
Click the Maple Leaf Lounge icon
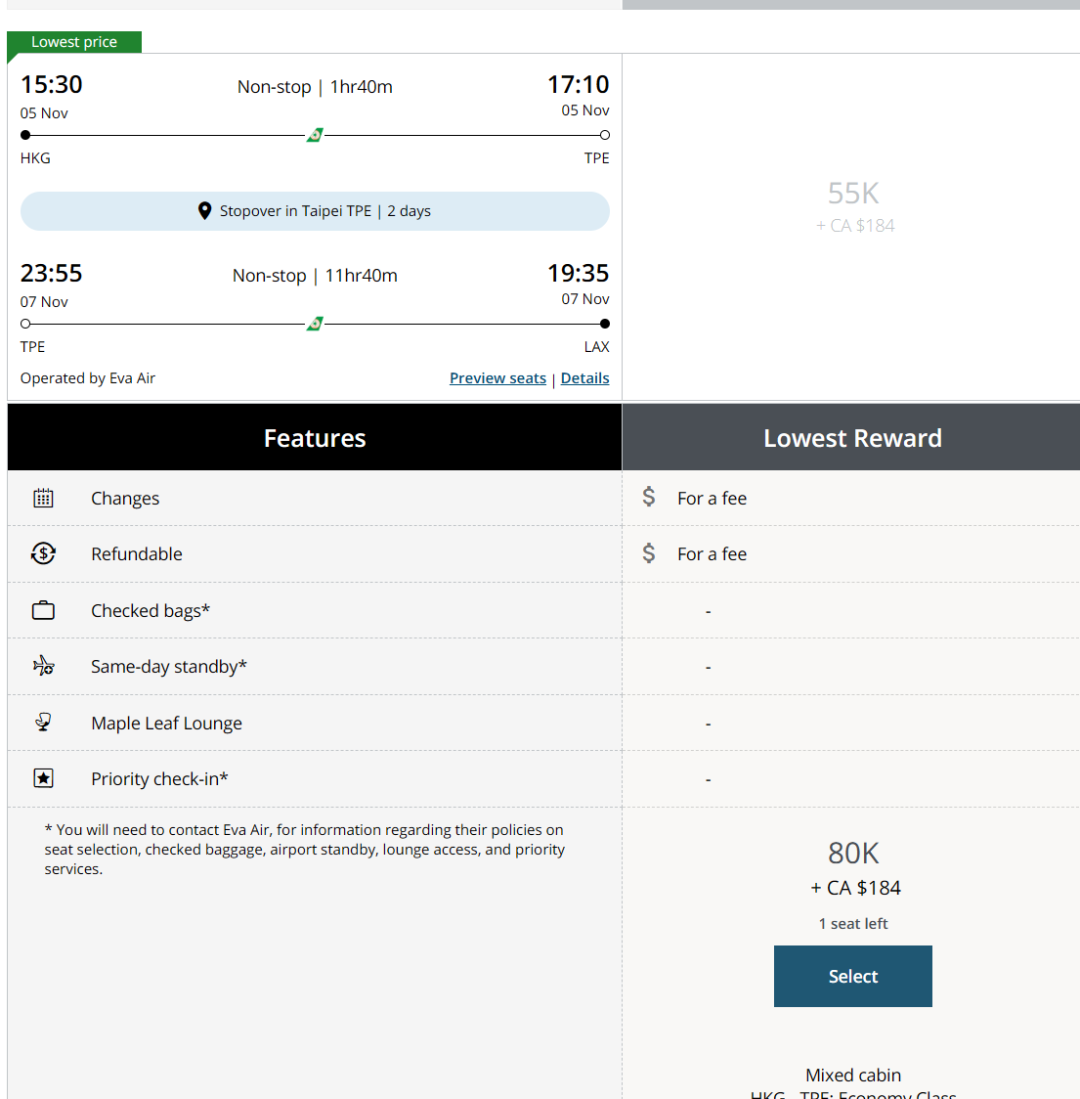[x=43, y=722]
